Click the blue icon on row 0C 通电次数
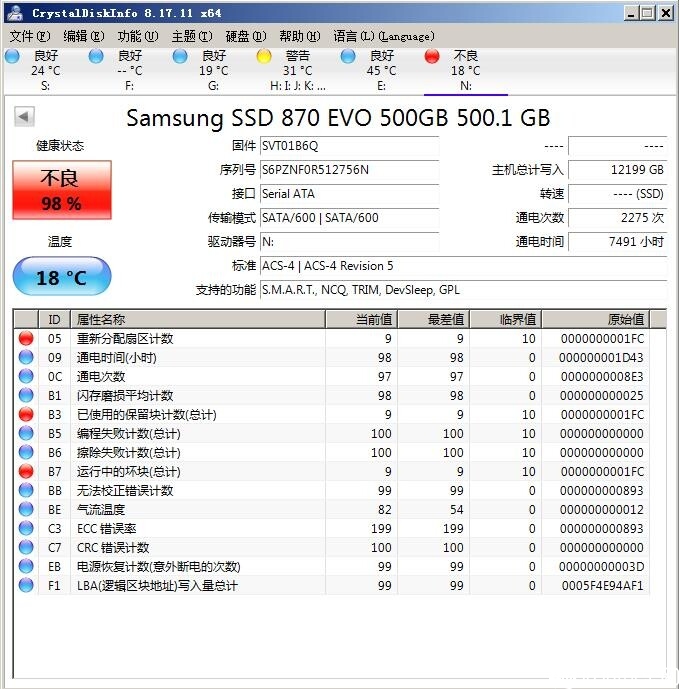The height and width of the screenshot is (689, 679). (x=26, y=376)
